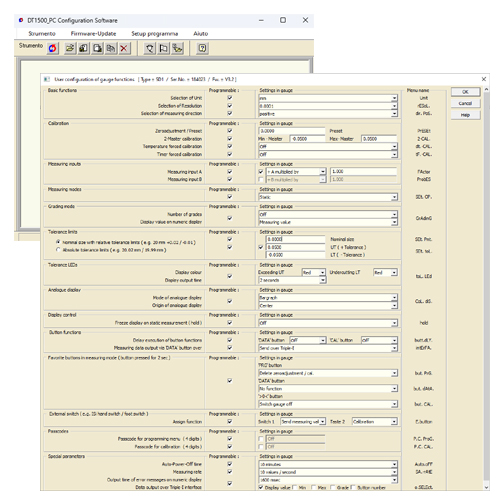Open the 'DATA' button delay dropdown
This screenshot has height=500, width=500.
tap(308, 340)
